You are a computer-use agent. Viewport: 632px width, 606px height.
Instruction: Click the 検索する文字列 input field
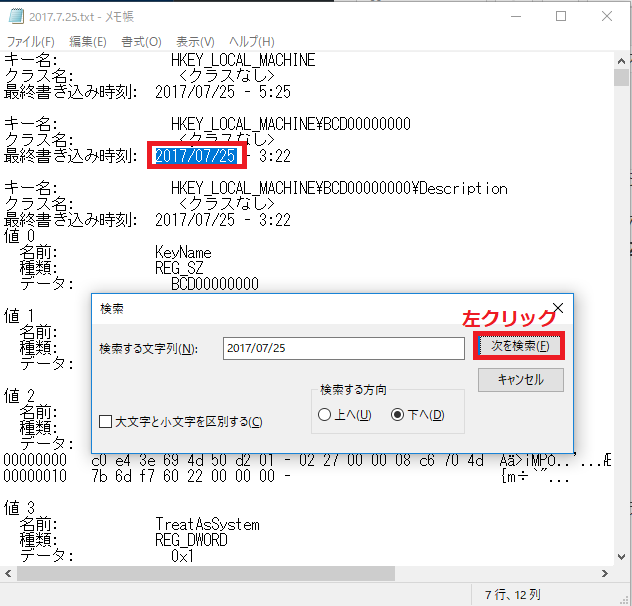tap(343, 348)
